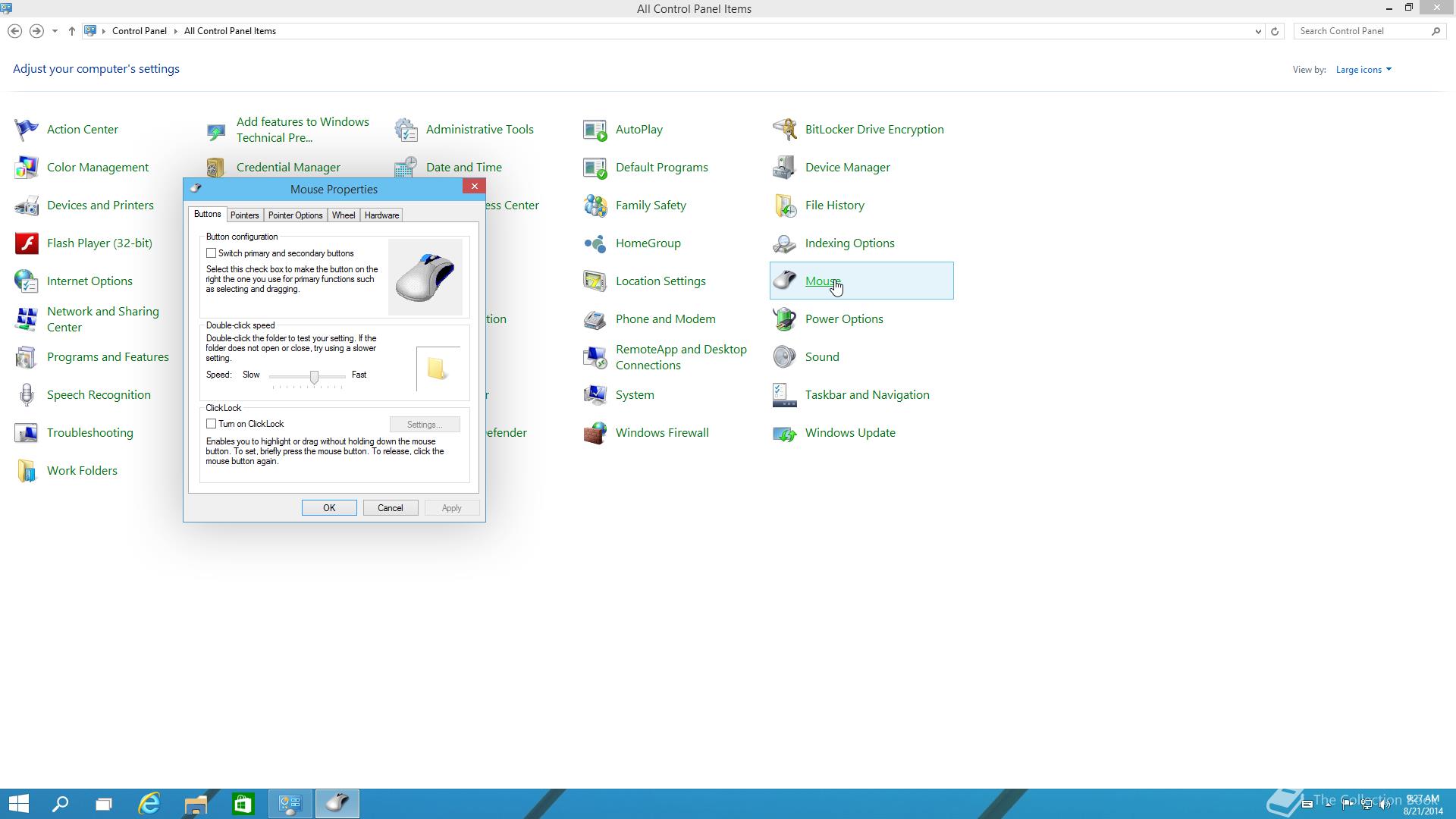Screen dimensions: 1456x819
Task: Open the Devices and Printers icon
Action: point(27,206)
